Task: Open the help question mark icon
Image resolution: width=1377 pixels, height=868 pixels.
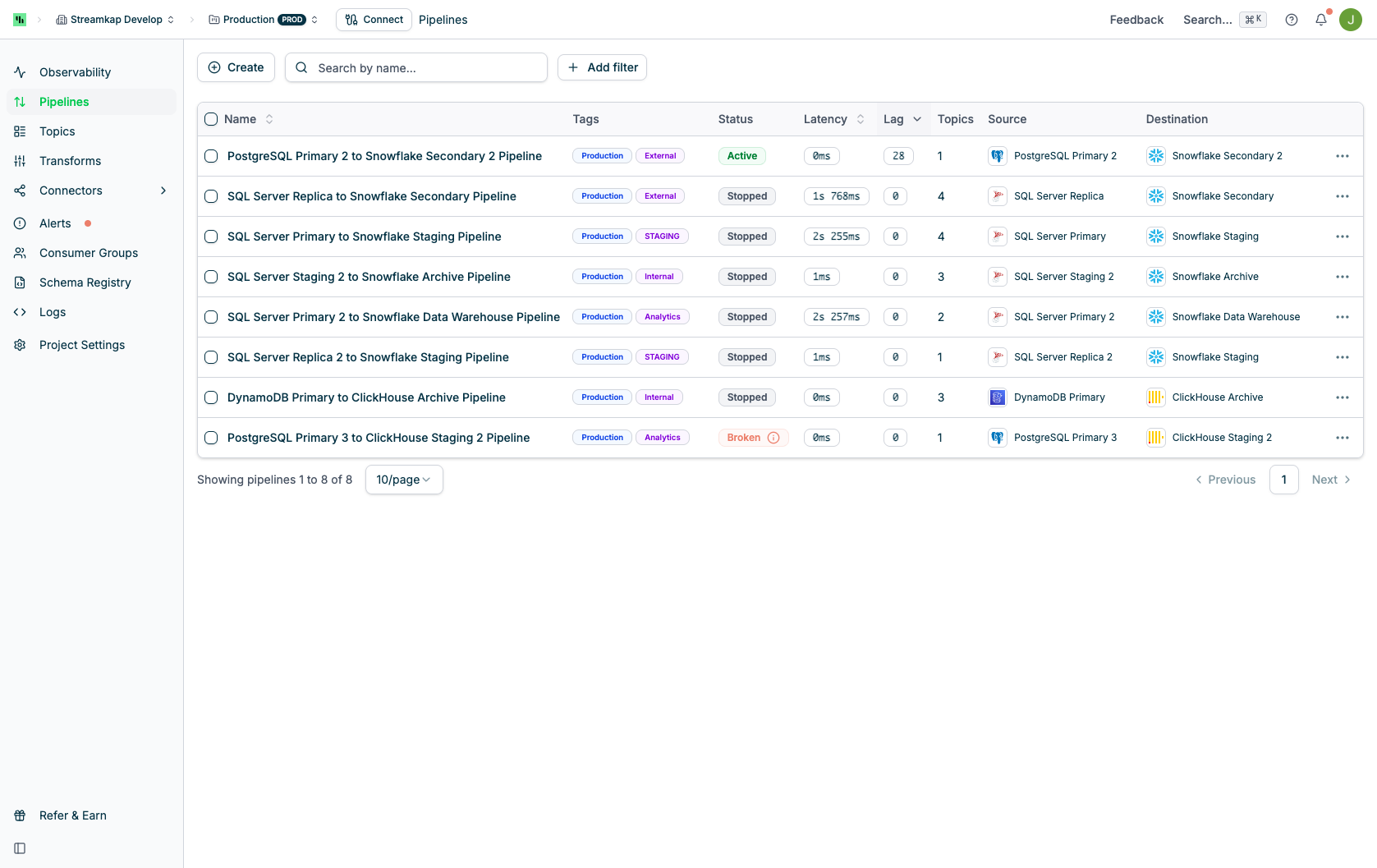Action: pyautogui.click(x=1292, y=20)
